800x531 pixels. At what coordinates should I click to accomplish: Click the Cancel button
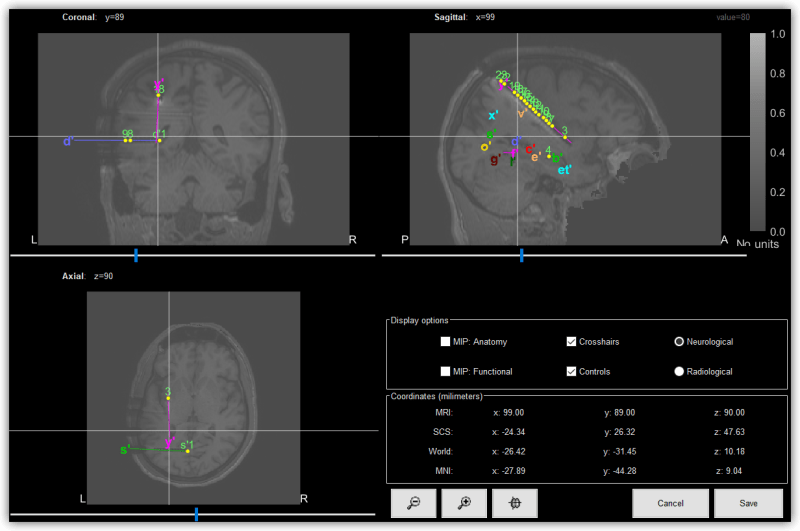point(670,503)
